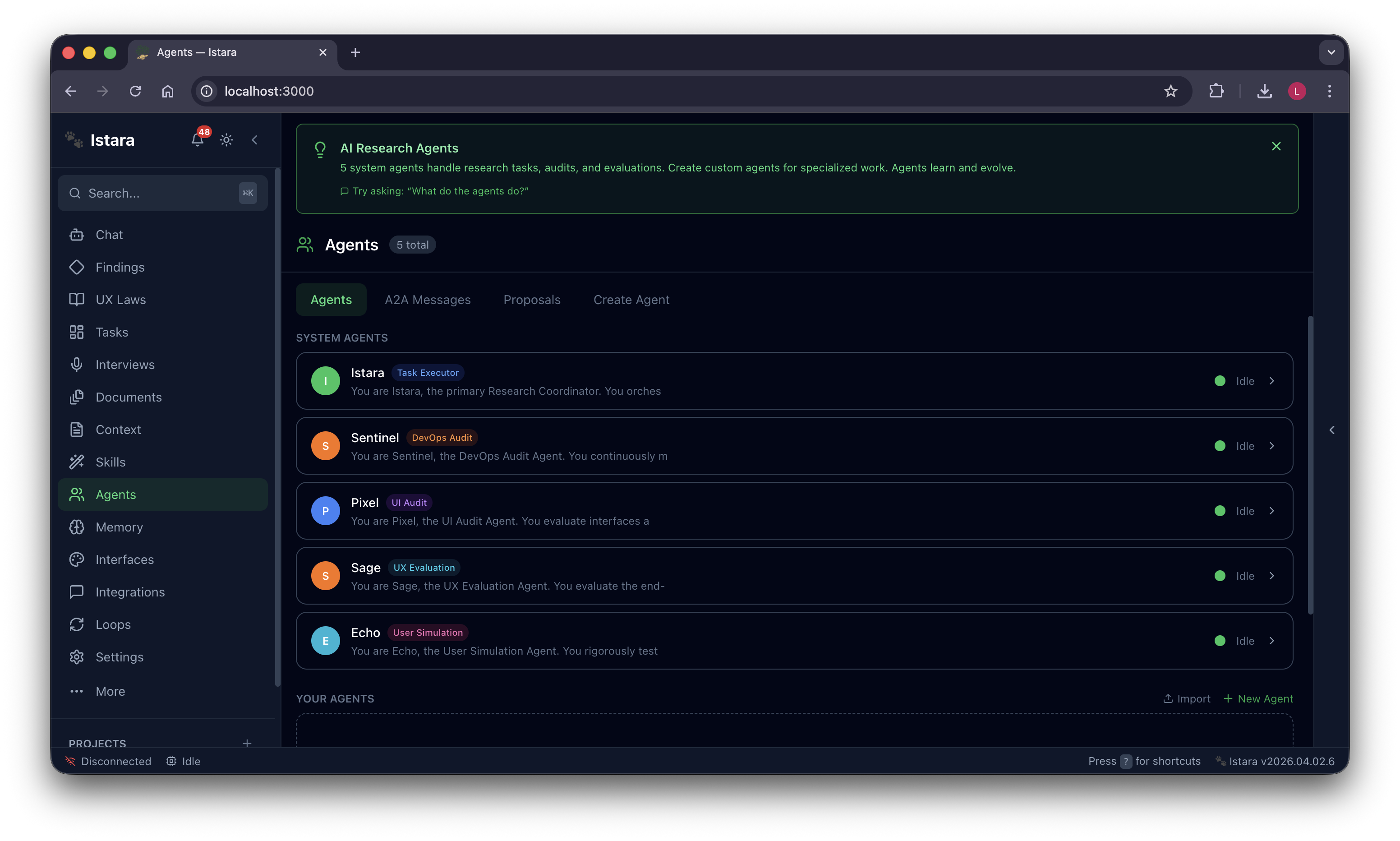Expand the More sidebar menu
This screenshot has height=841, width=1400.
[110, 691]
